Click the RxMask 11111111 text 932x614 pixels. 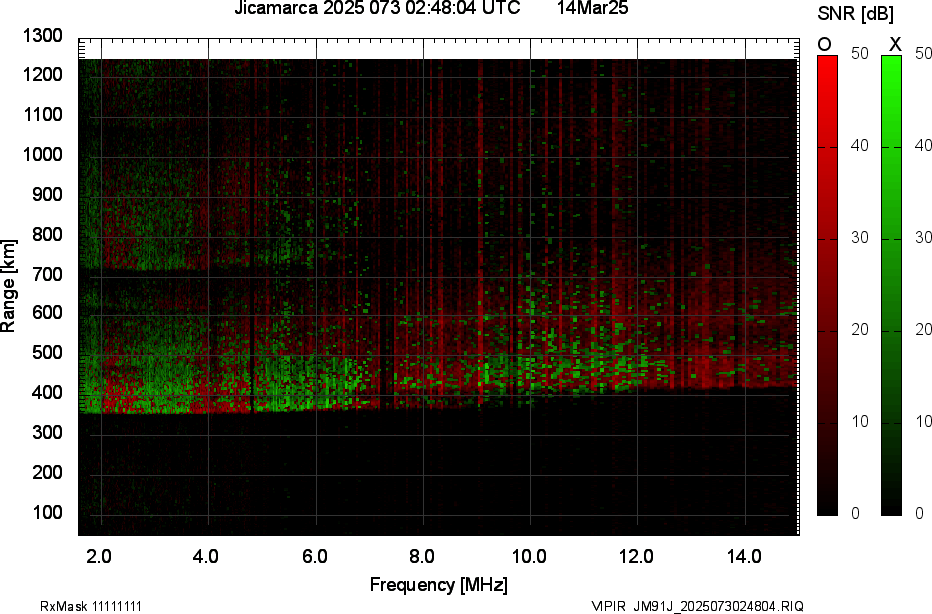tap(75, 606)
